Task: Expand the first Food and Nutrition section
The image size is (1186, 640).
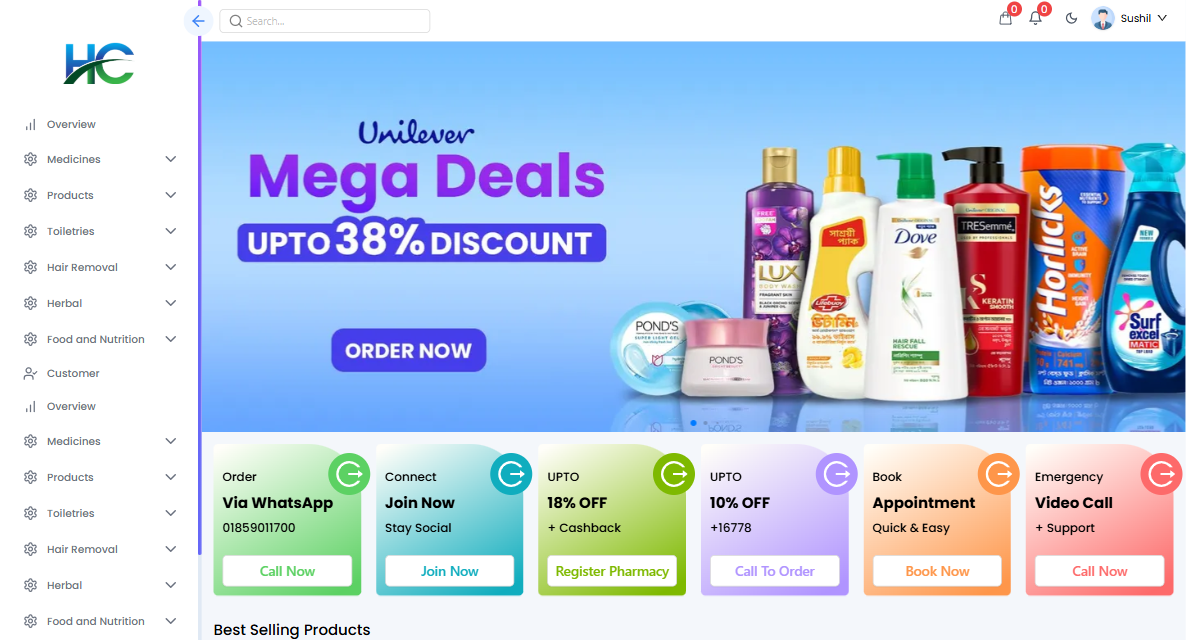Action: click(x=100, y=339)
